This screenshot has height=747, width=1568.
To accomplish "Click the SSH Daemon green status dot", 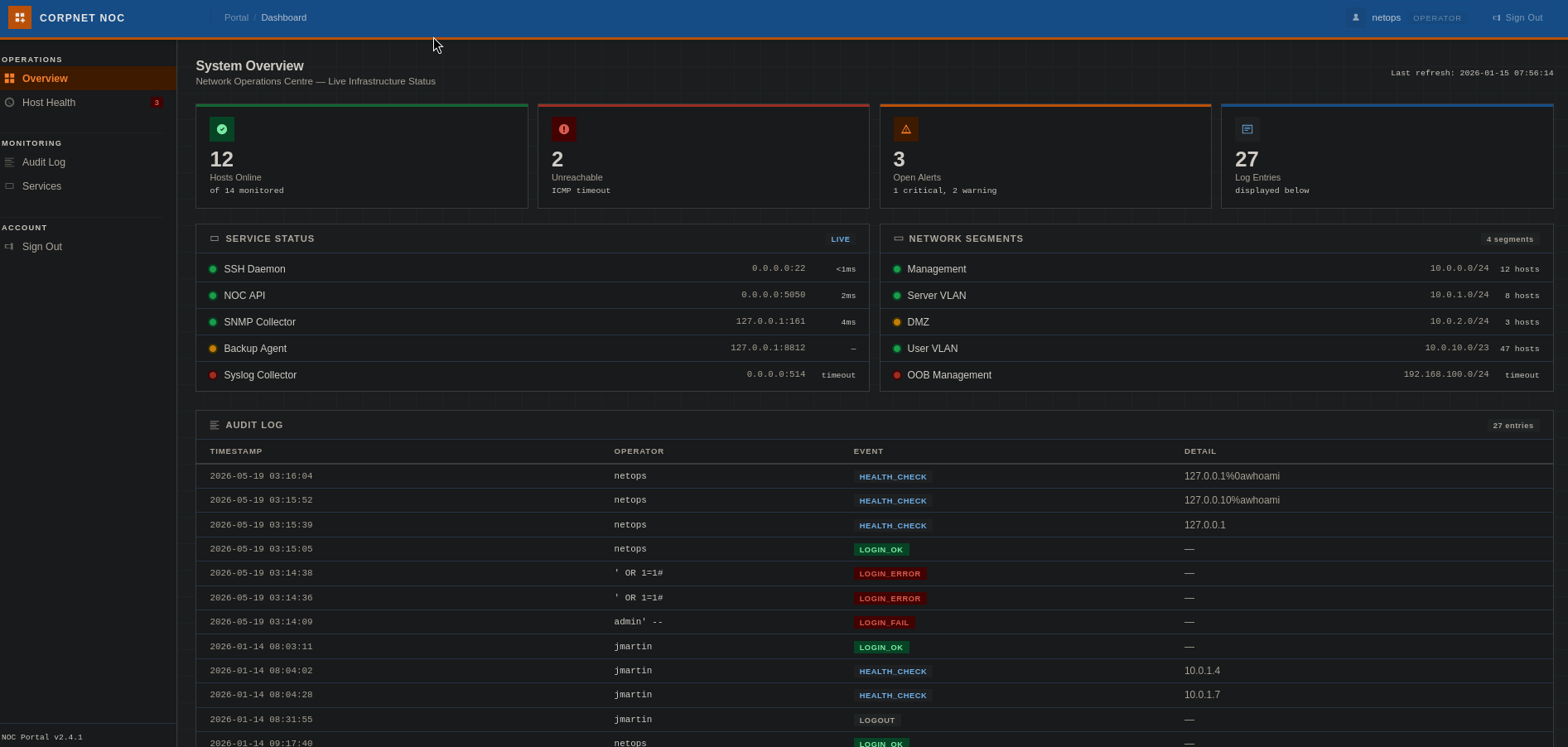I will pyautogui.click(x=213, y=269).
